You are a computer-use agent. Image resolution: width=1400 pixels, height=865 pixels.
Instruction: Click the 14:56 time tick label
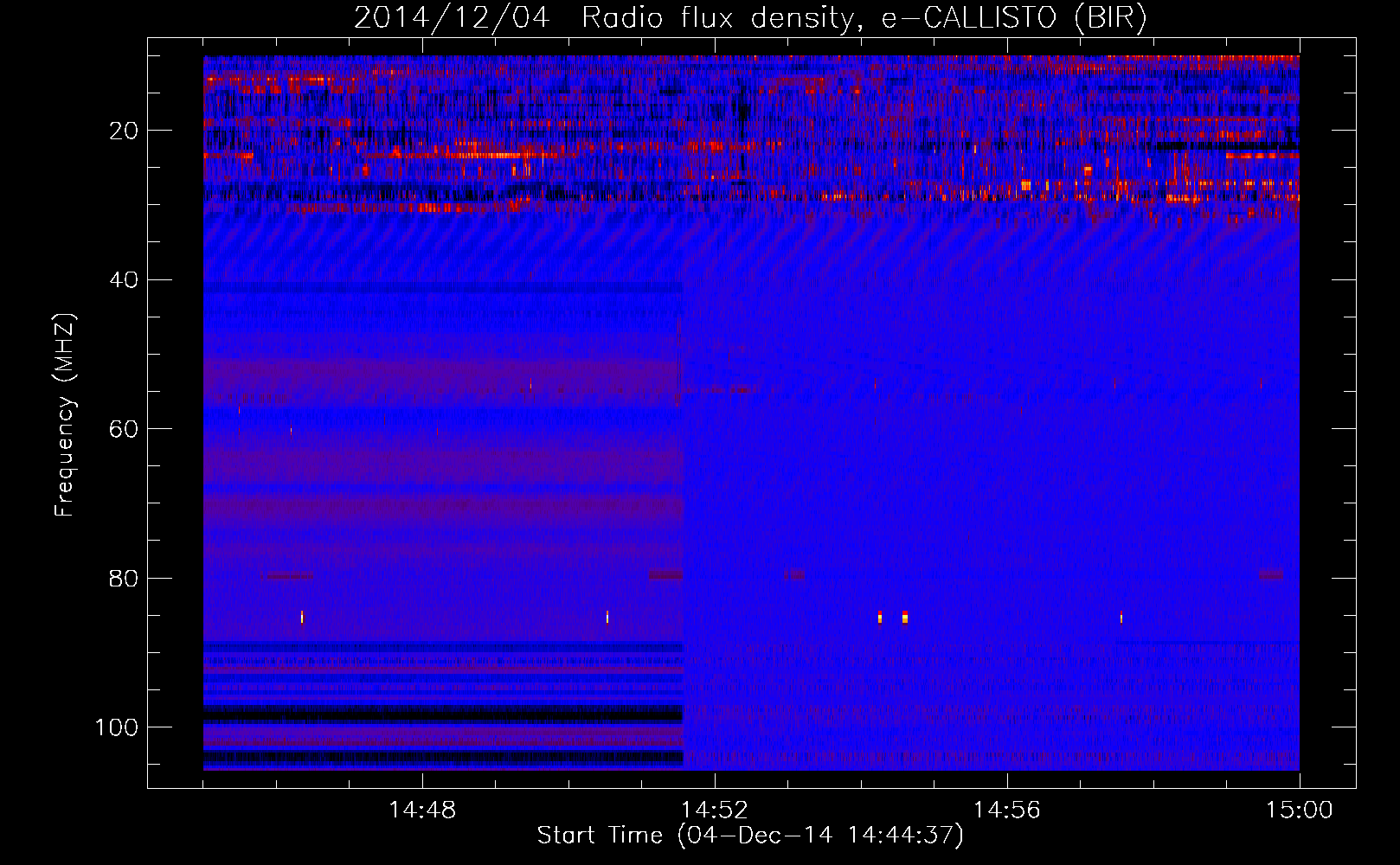coord(1007,811)
